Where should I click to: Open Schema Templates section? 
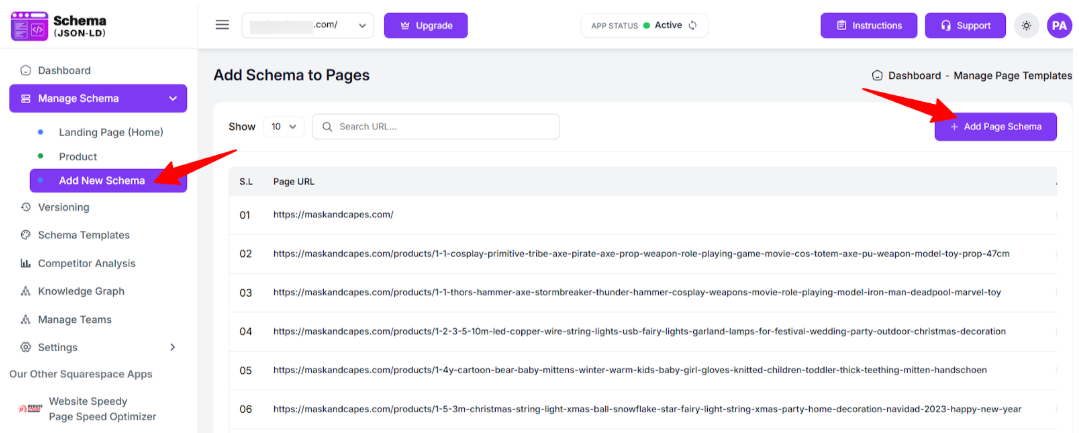(x=83, y=235)
